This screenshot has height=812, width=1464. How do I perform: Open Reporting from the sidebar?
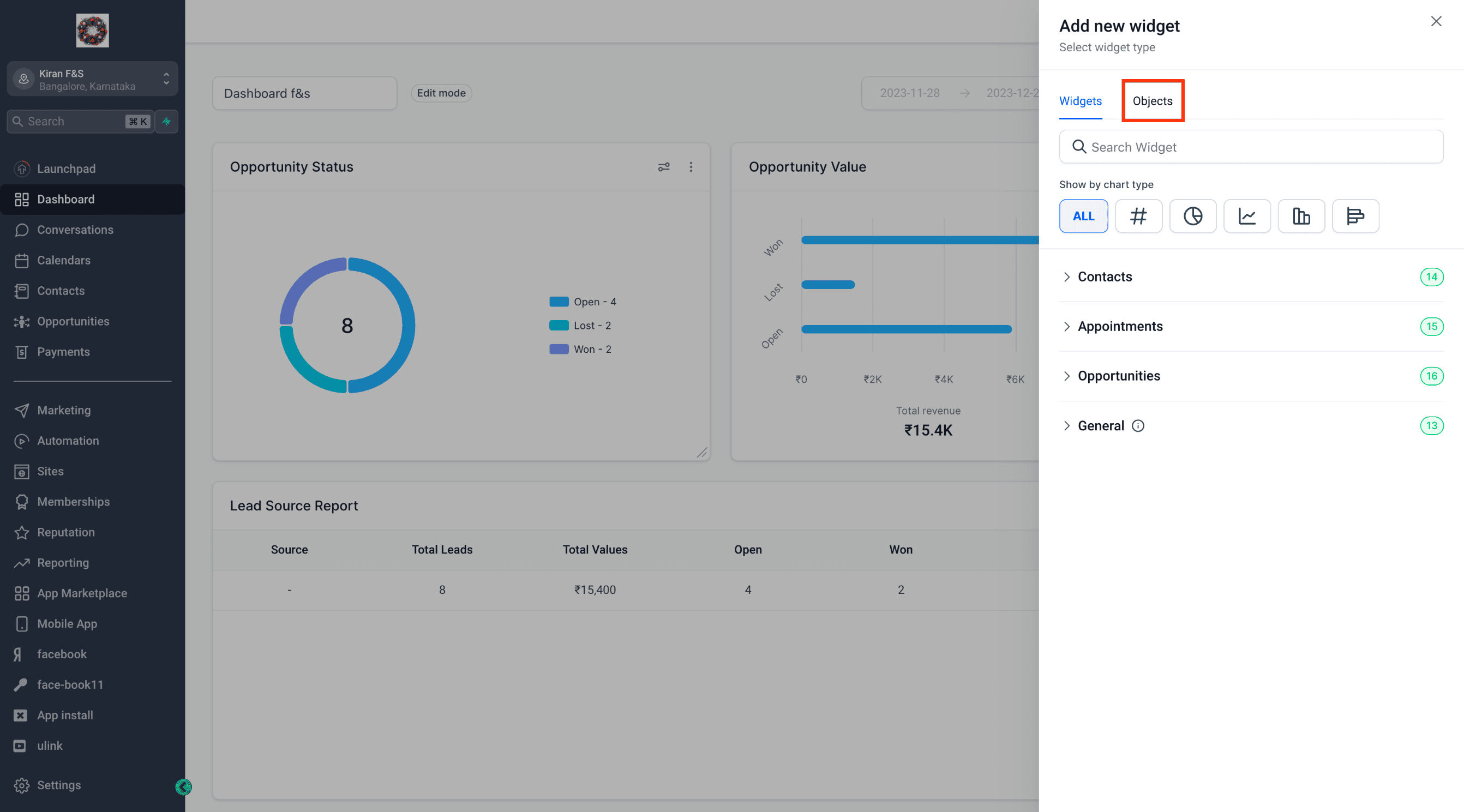92,563
